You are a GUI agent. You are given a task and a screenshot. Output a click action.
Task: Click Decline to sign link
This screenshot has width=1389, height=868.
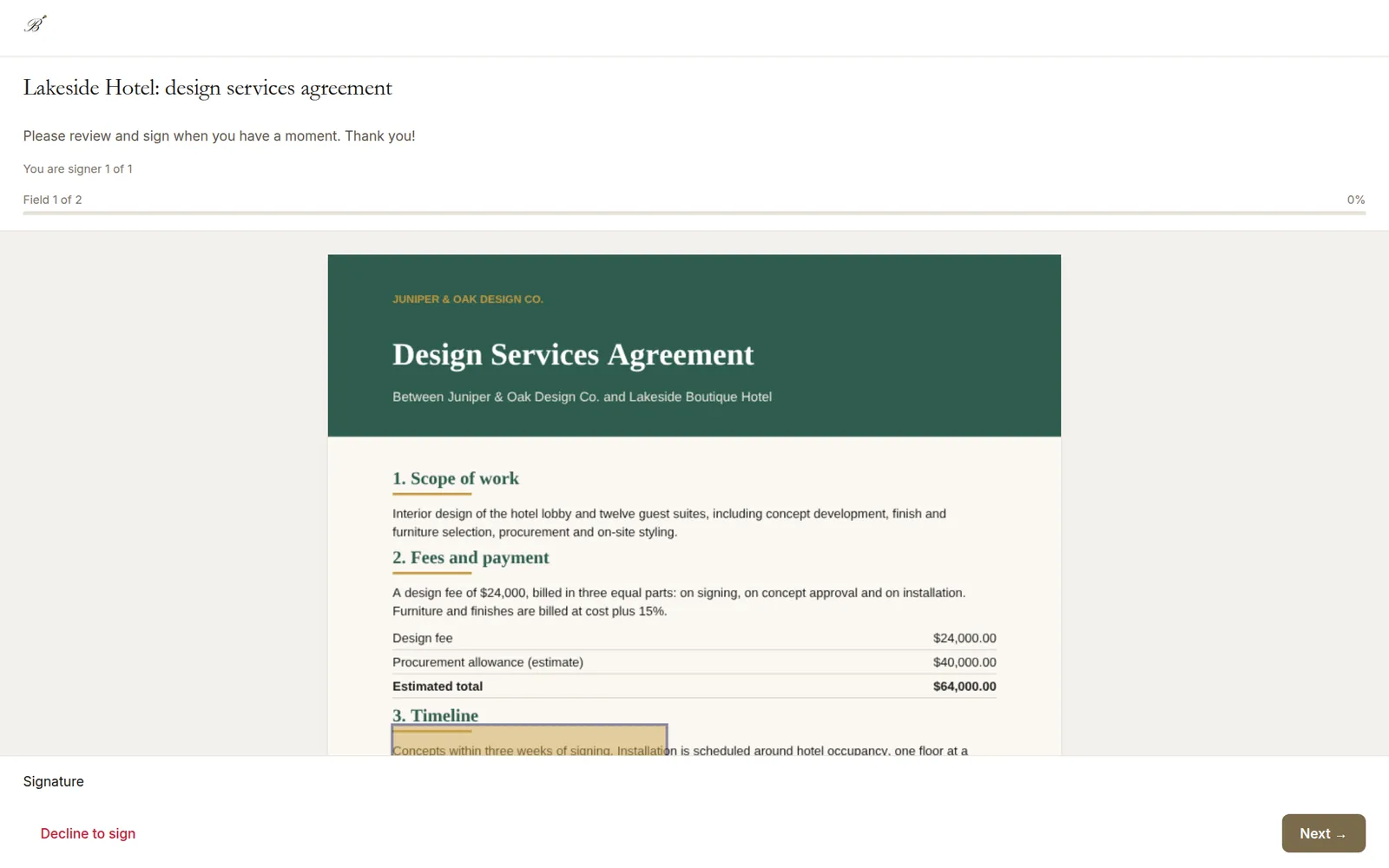point(88,833)
